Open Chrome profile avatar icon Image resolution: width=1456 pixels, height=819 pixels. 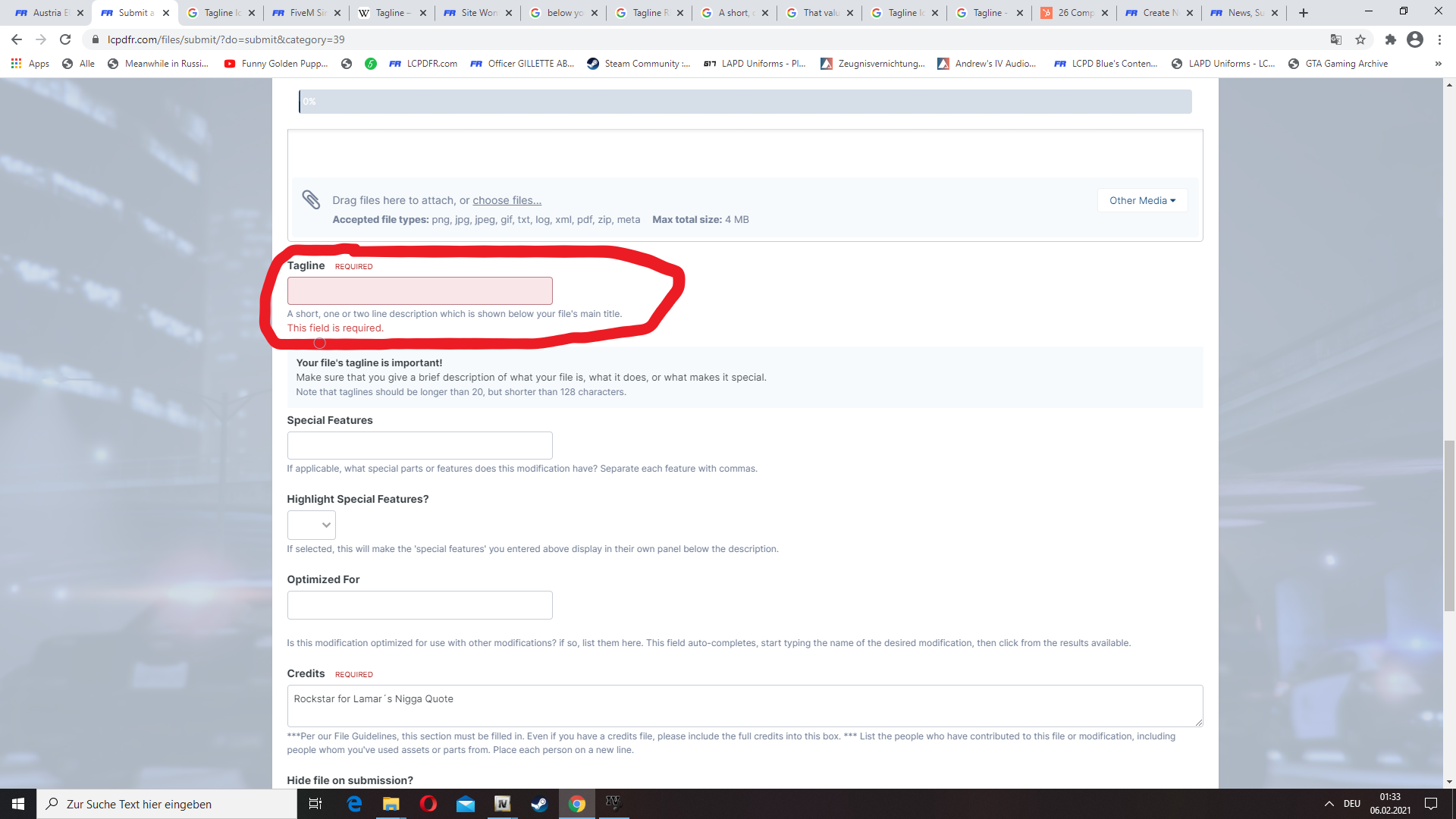[1414, 39]
